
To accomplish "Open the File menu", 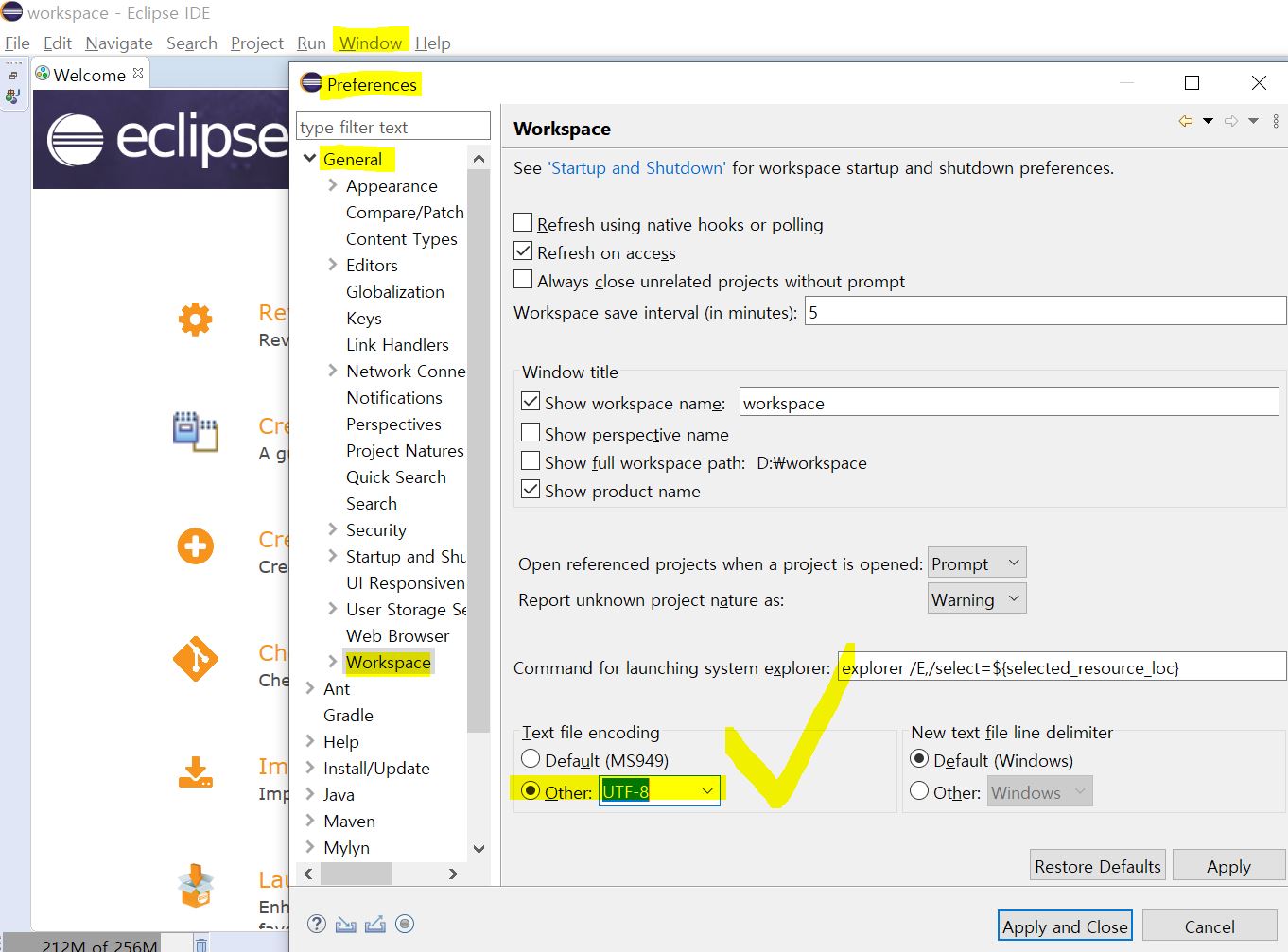I will [17, 43].
